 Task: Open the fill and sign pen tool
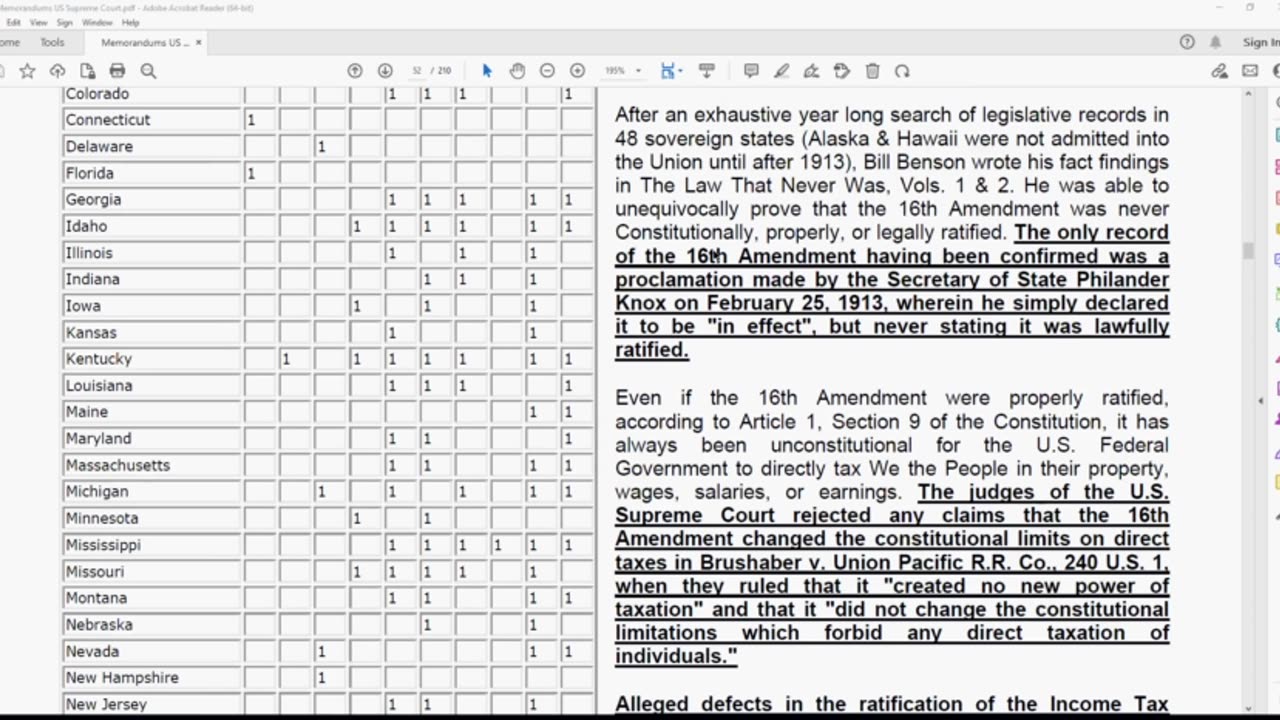(811, 71)
